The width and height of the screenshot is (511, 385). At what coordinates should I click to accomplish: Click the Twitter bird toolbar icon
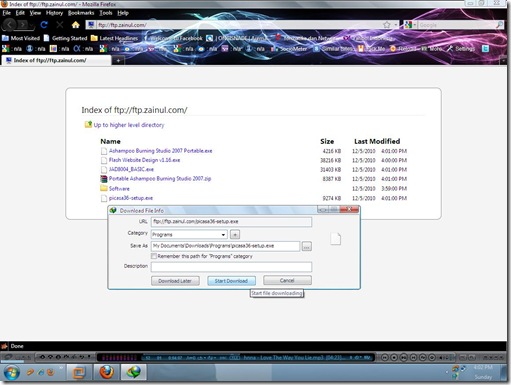click(485, 49)
